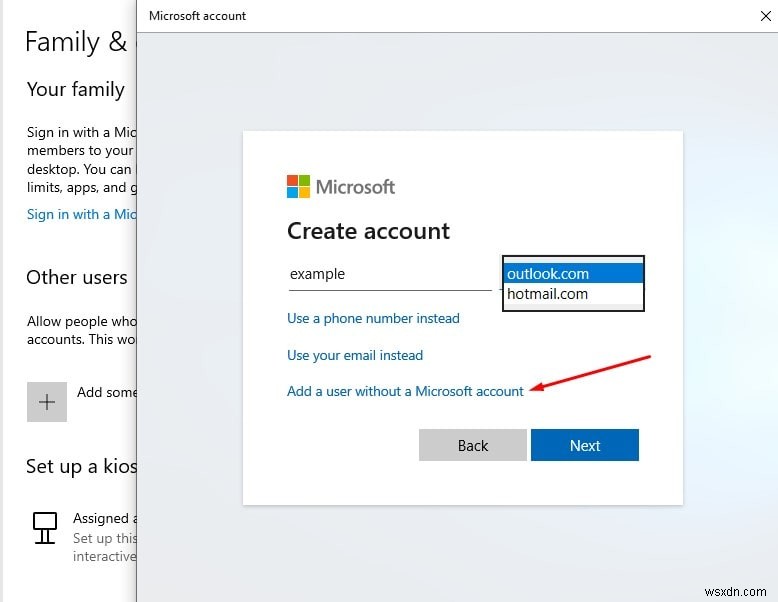Click the Create account heading text

368,231
